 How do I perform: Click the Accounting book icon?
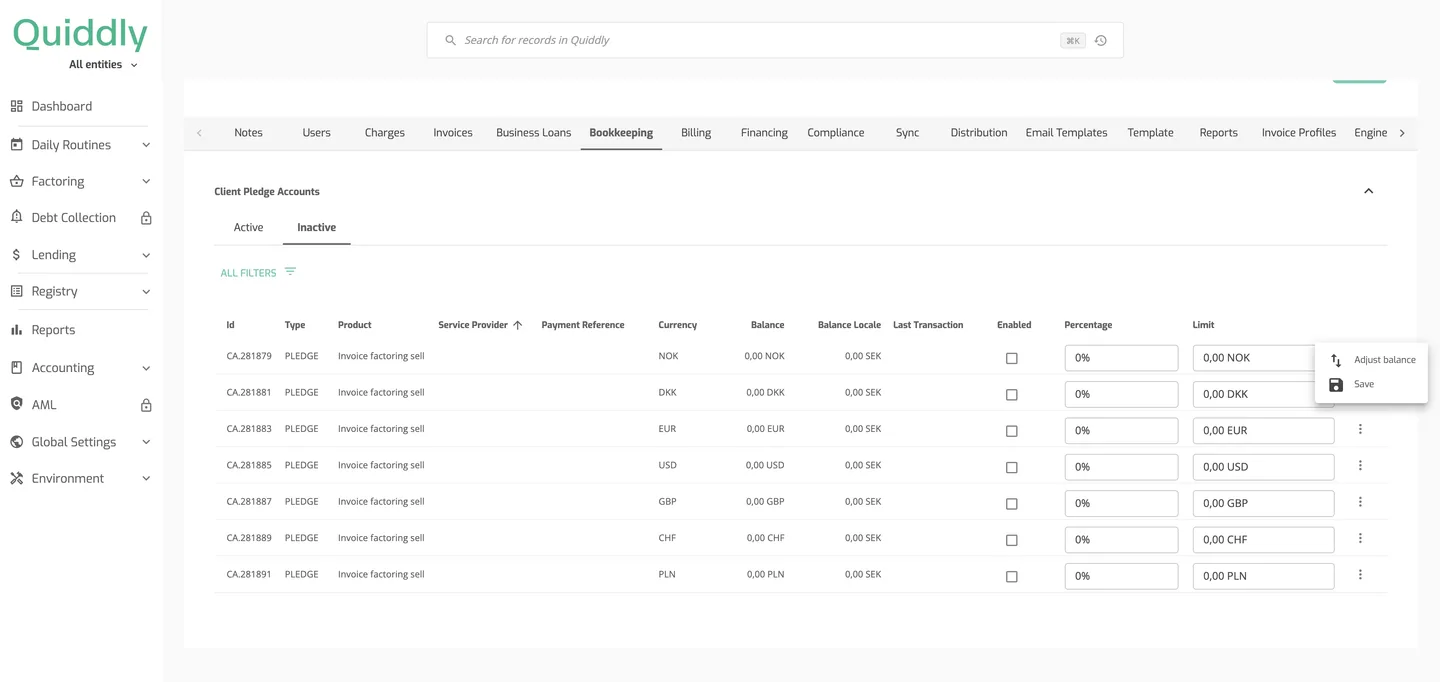pos(16,367)
